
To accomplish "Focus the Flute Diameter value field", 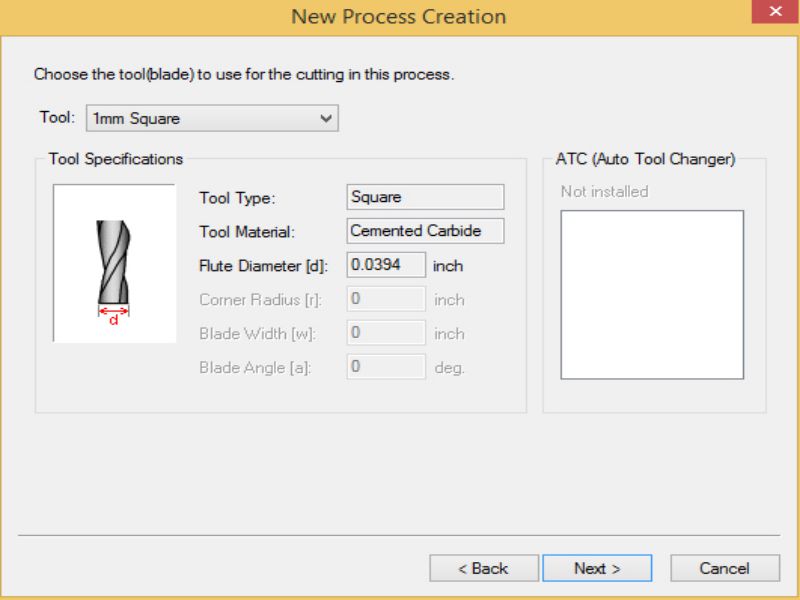I will [x=386, y=265].
